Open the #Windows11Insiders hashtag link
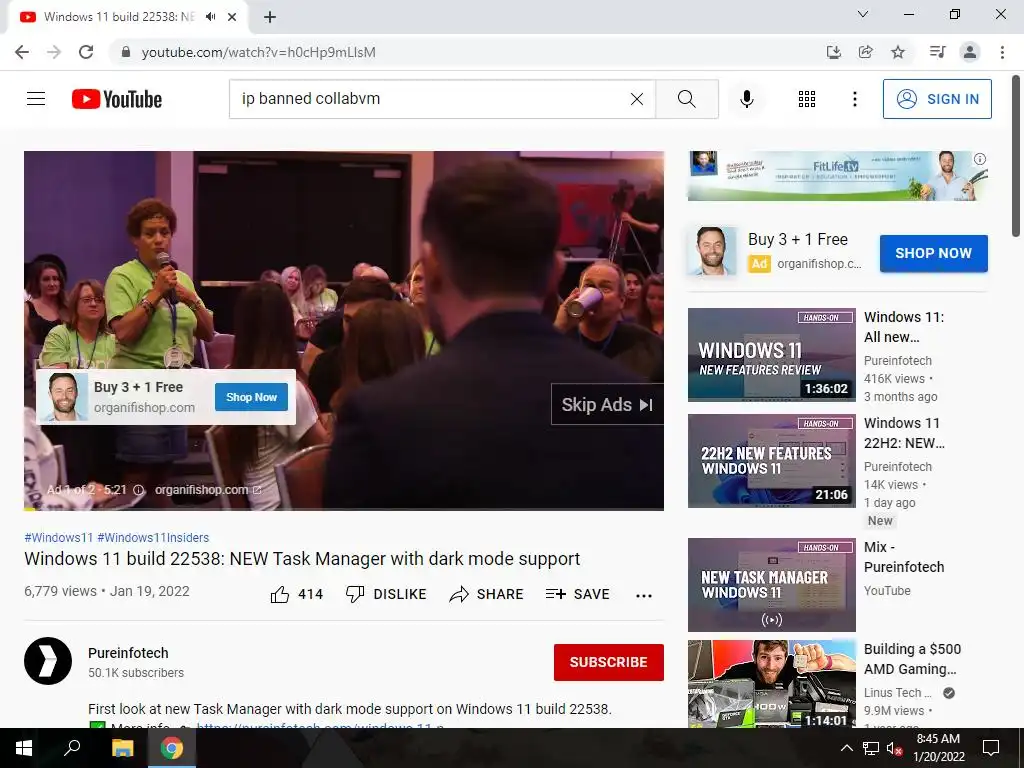Viewport: 1024px width, 768px height. click(153, 537)
